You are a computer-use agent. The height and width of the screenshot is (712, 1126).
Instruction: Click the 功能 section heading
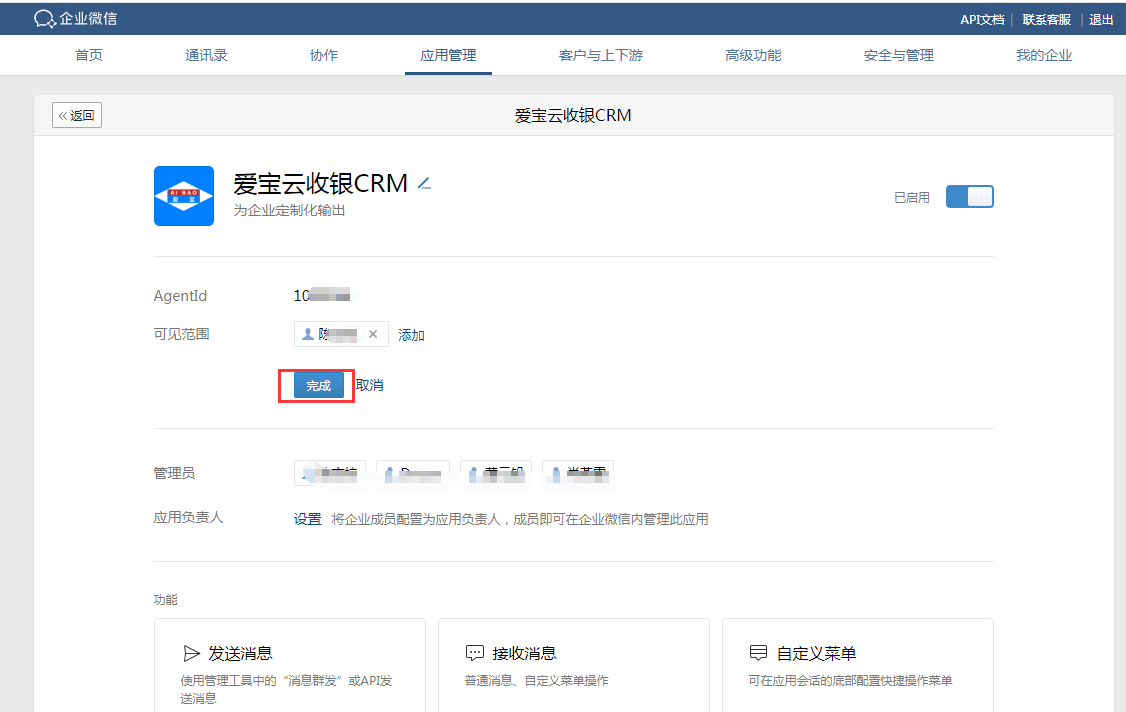[166, 600]
